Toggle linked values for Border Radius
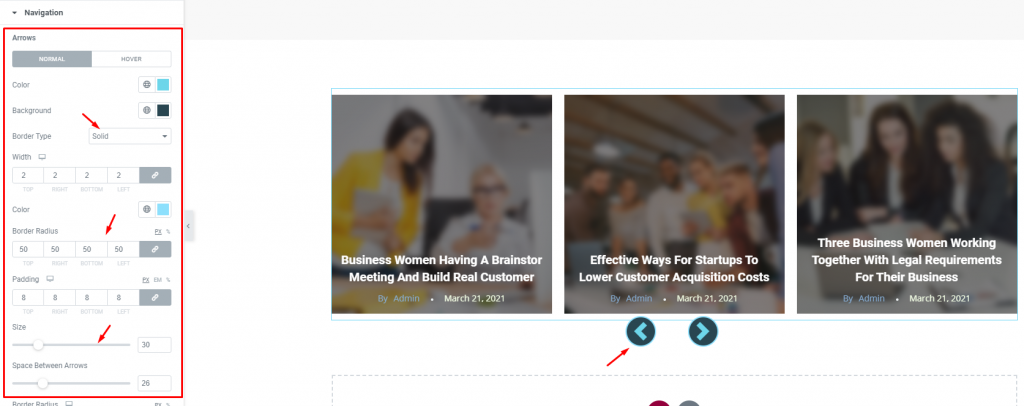Image resolution: width=1024 pixels, height=406 pixels. pos(155,249)
